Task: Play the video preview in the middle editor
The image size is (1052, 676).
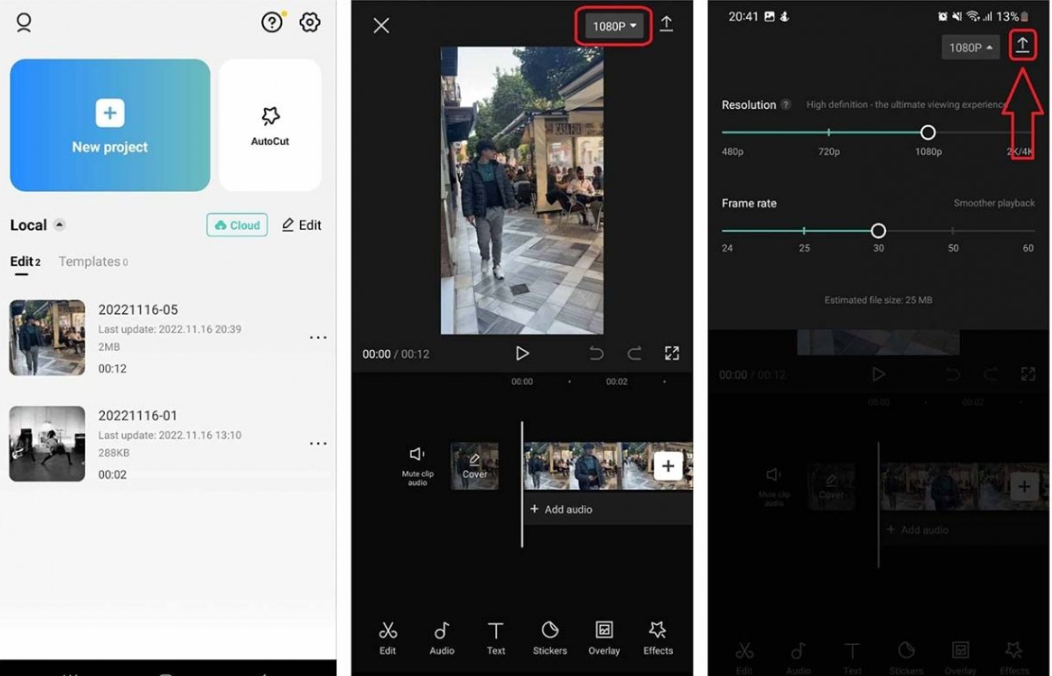Action: click(x=522, y=353)
